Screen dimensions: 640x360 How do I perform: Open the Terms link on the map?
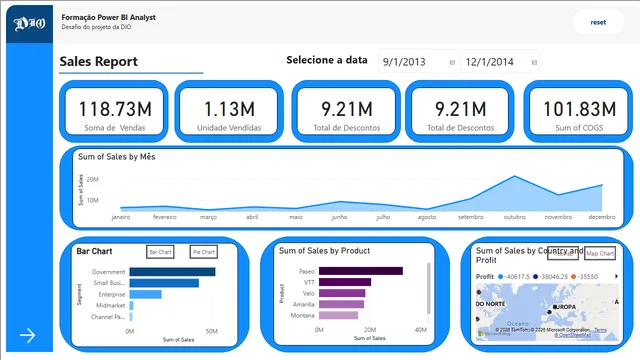600,330
